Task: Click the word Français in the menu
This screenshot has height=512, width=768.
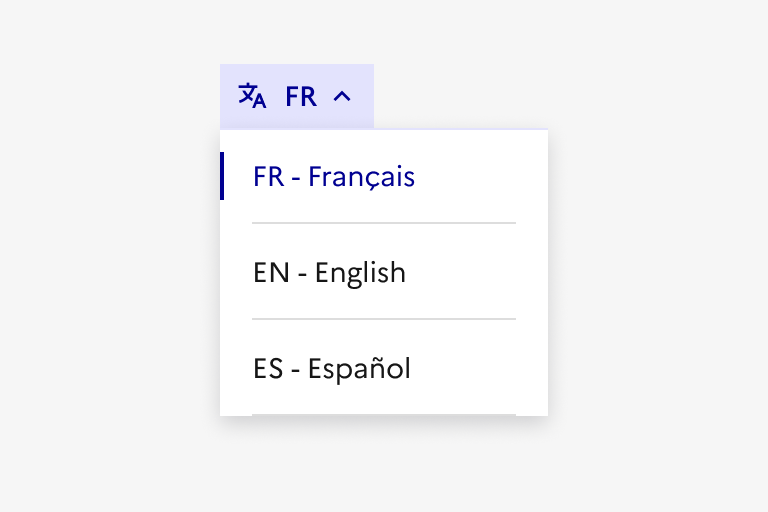Action: [x=361, y=177]
